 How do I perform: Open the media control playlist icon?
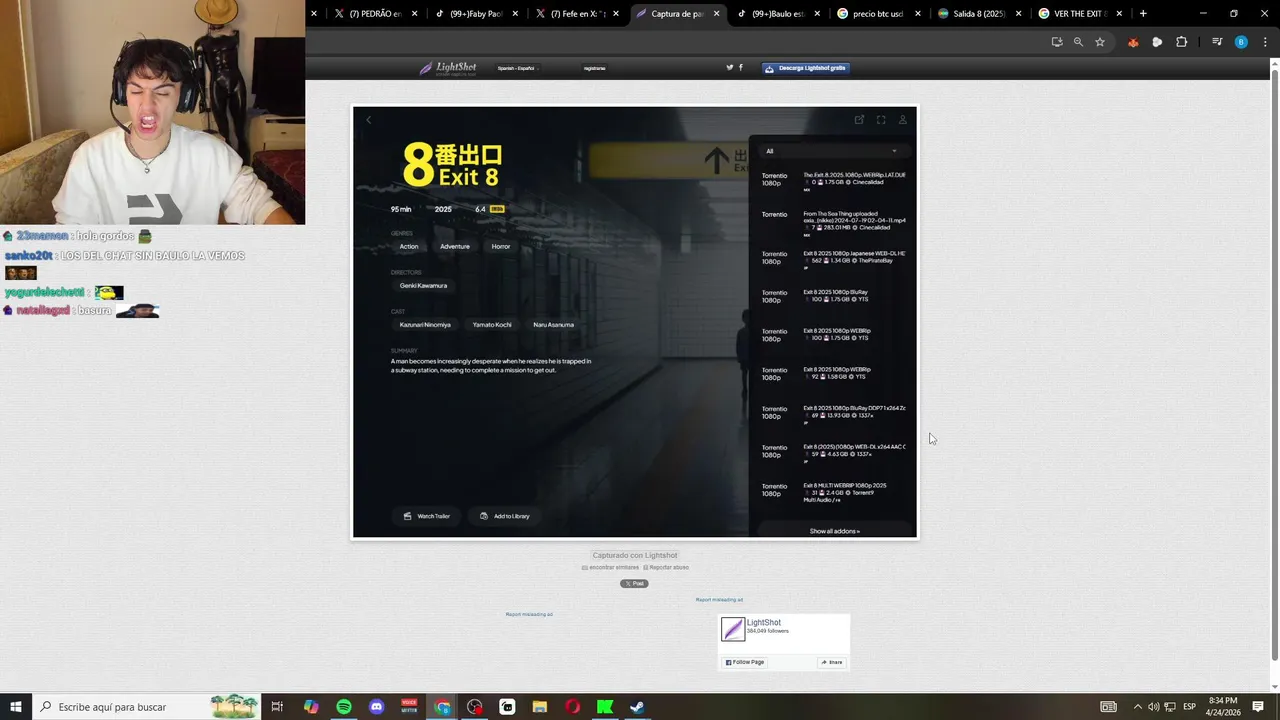1217,42
